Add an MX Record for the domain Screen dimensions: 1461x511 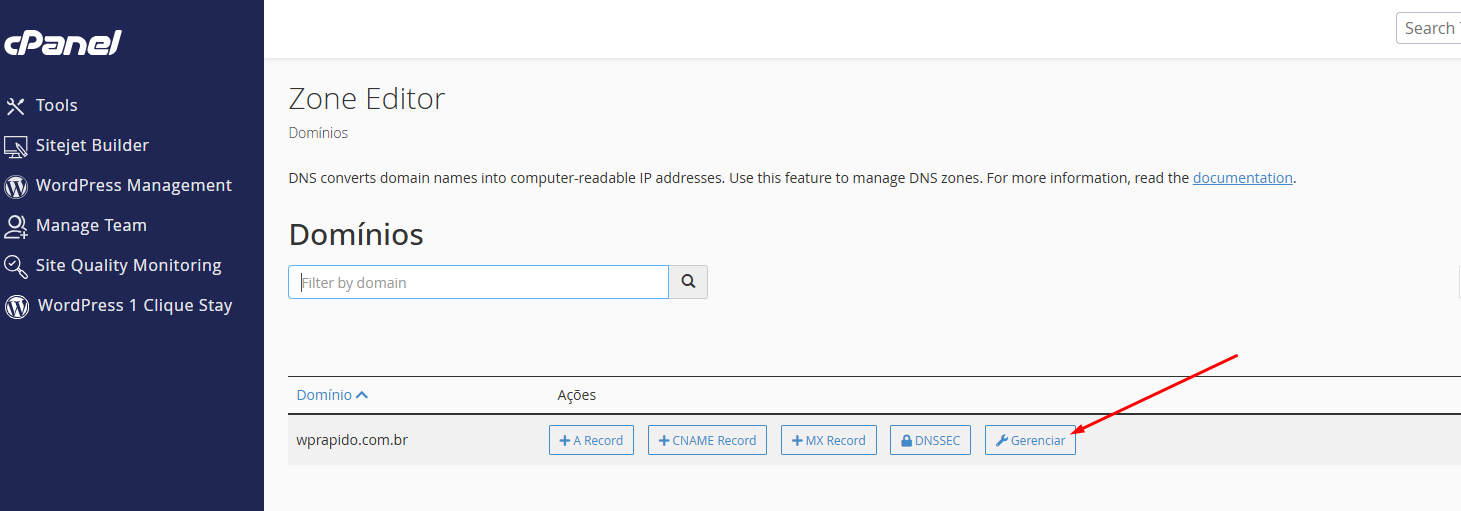(828, 440)
